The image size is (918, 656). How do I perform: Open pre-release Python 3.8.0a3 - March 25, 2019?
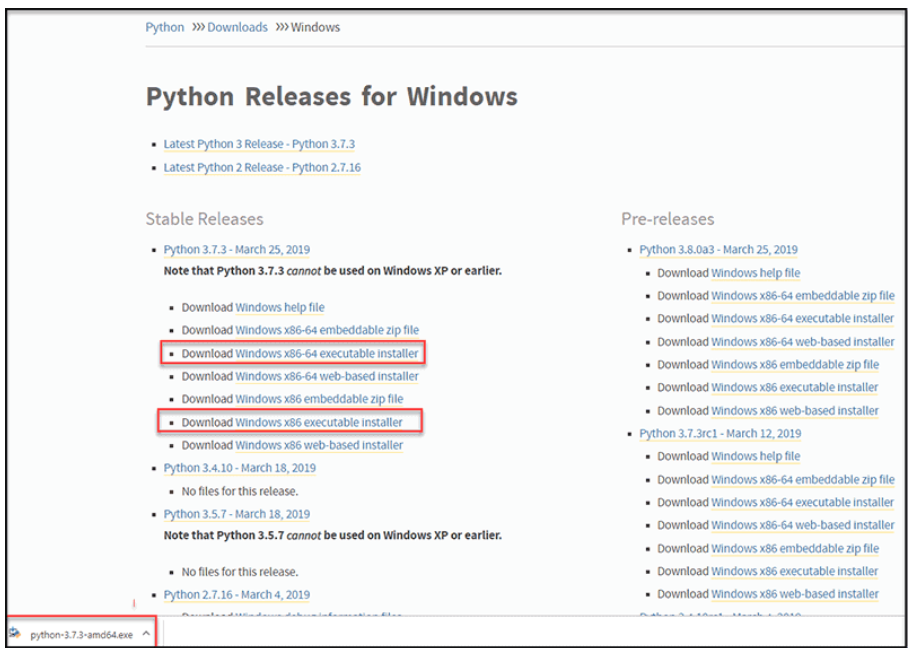tap(718, 250)
